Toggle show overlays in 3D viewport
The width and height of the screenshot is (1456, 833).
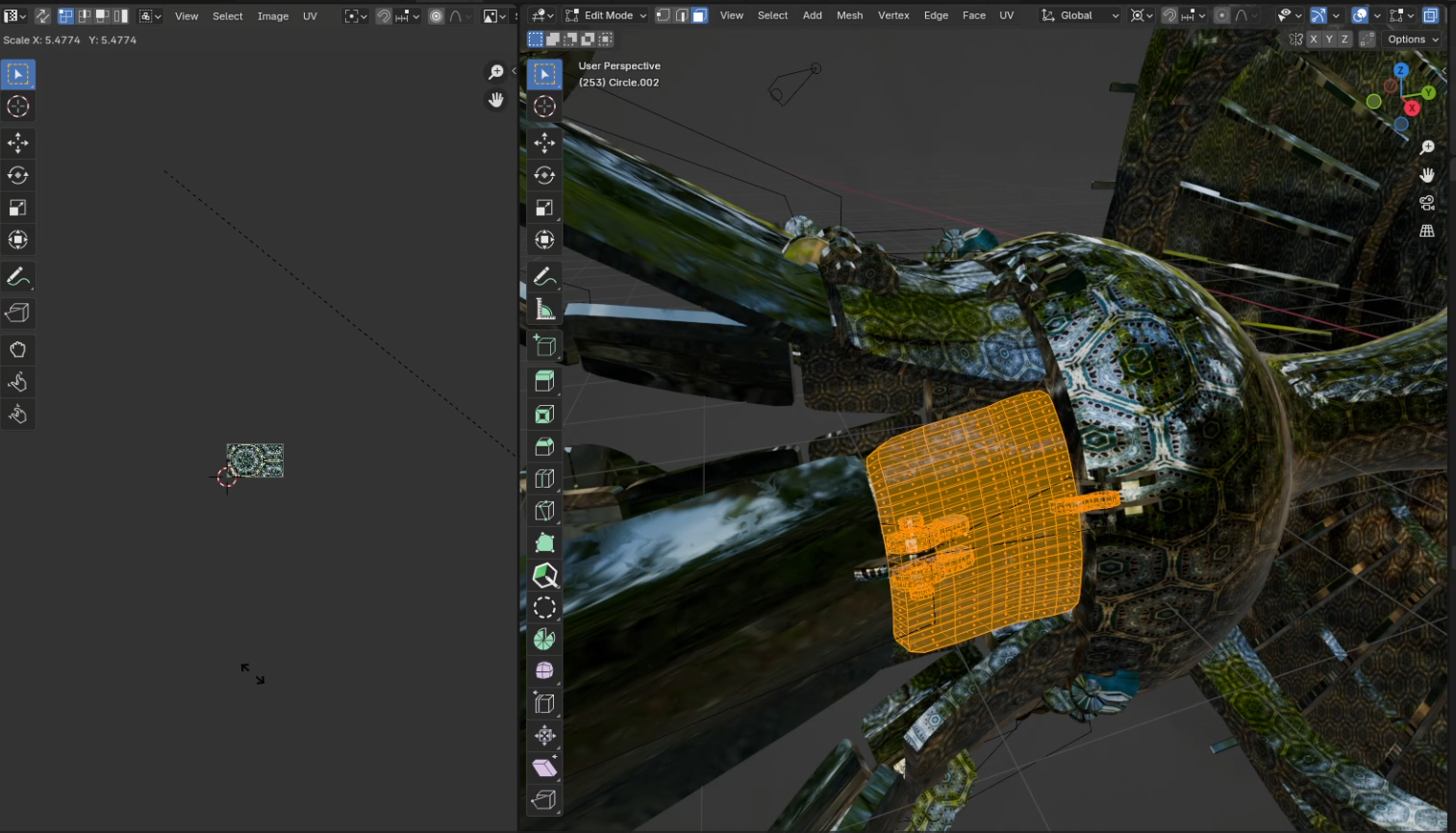point(1360,15)
